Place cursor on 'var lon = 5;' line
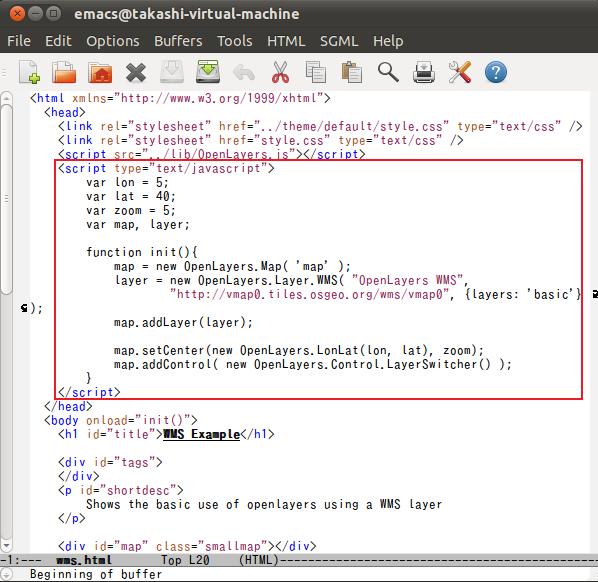Image resolution: width=598 pixels, height=582 pixels. [x=127, y=182]
